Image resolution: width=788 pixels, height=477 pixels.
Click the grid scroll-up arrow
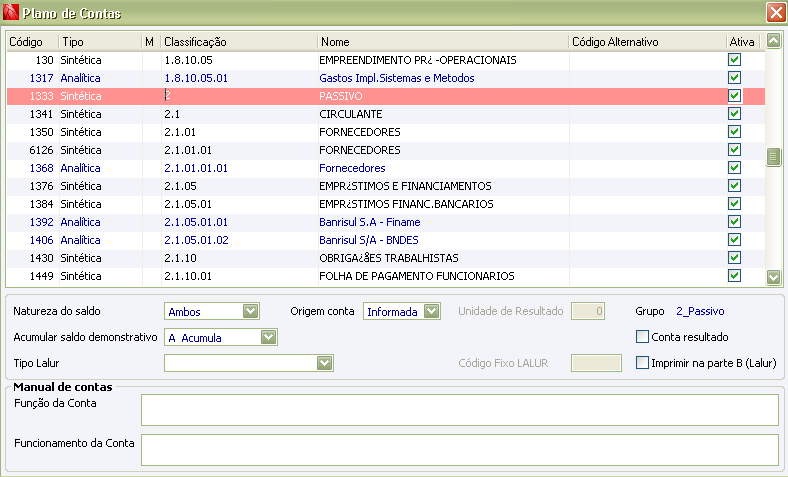[x=773, y=41]
